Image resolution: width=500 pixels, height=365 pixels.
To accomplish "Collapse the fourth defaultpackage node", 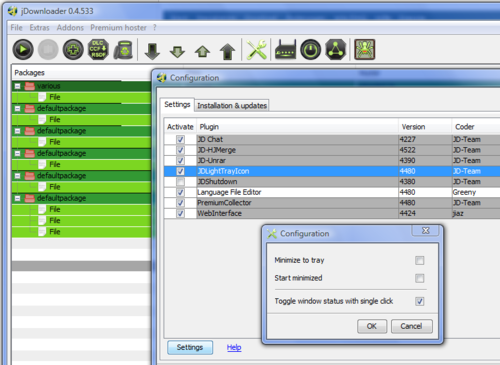I will click(18, 176).
